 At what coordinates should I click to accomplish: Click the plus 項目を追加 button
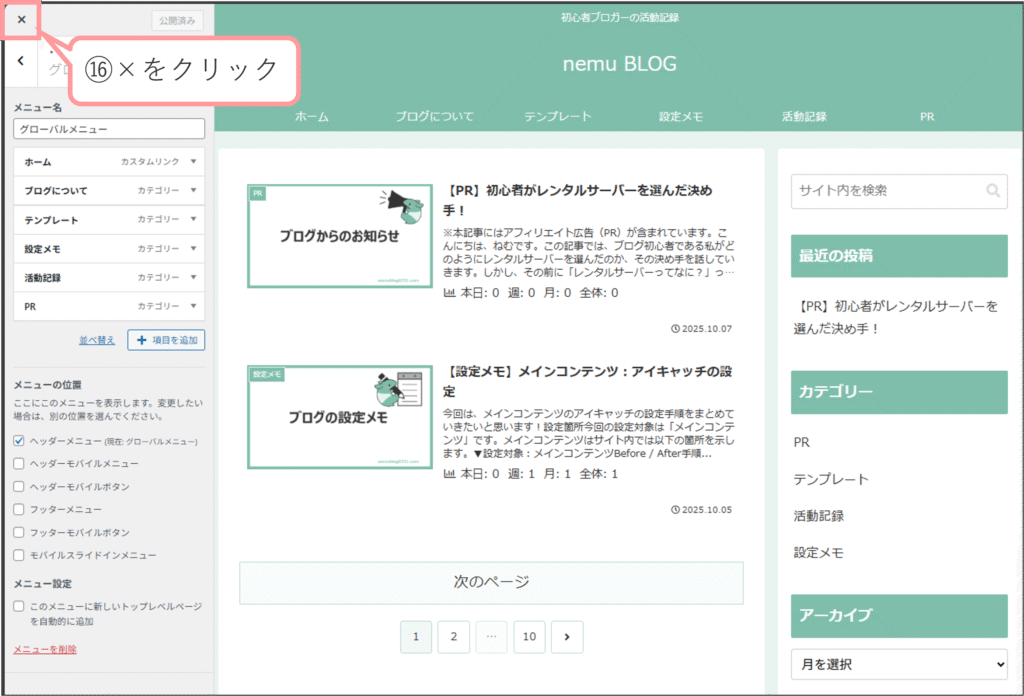point(166,340)
